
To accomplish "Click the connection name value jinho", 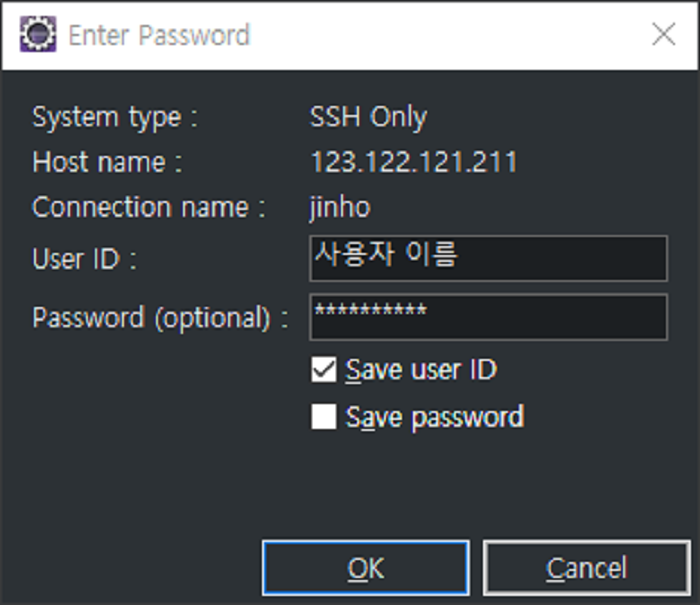I will (340, 208).
